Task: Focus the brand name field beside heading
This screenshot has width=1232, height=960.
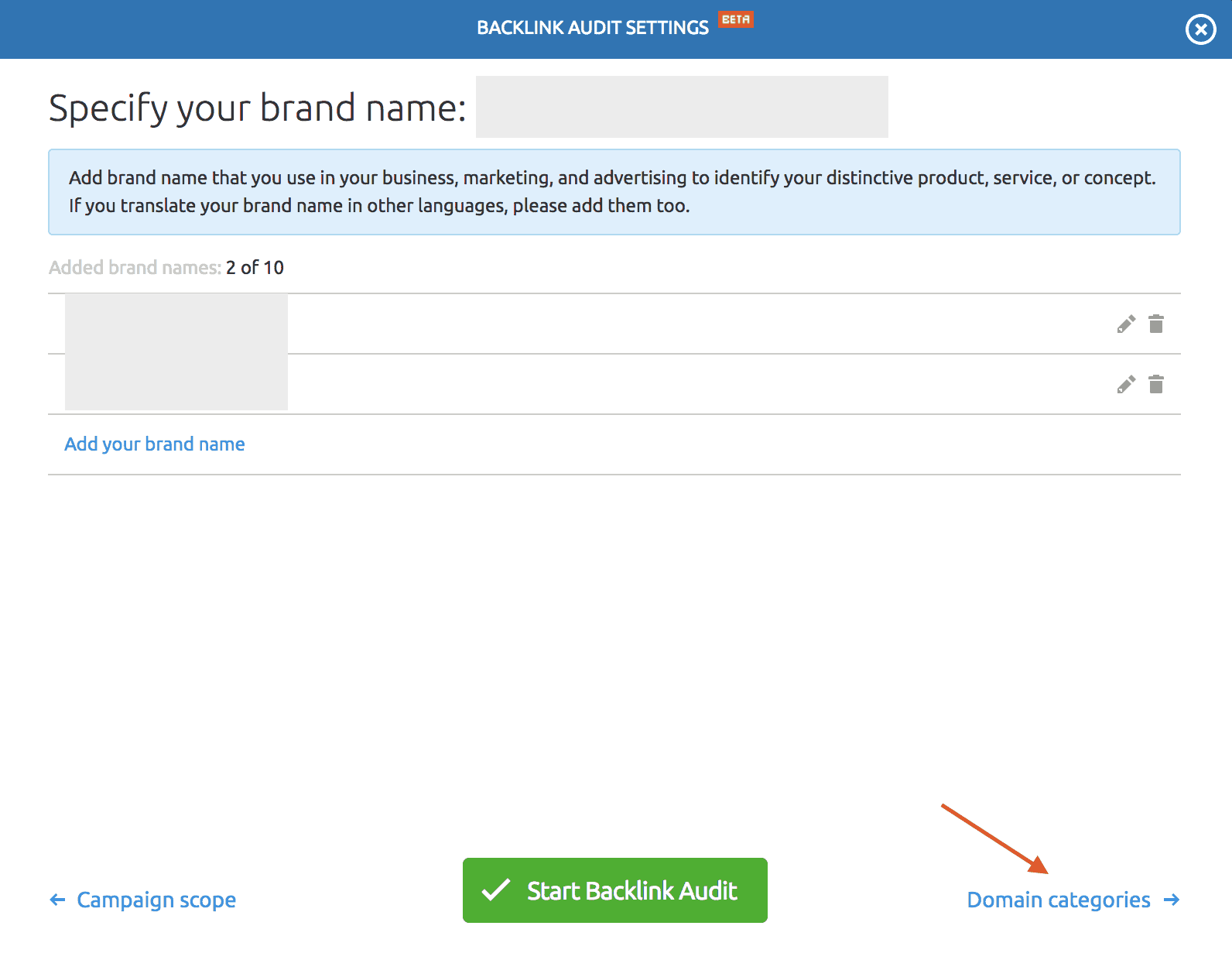Action: click(681, 107)
